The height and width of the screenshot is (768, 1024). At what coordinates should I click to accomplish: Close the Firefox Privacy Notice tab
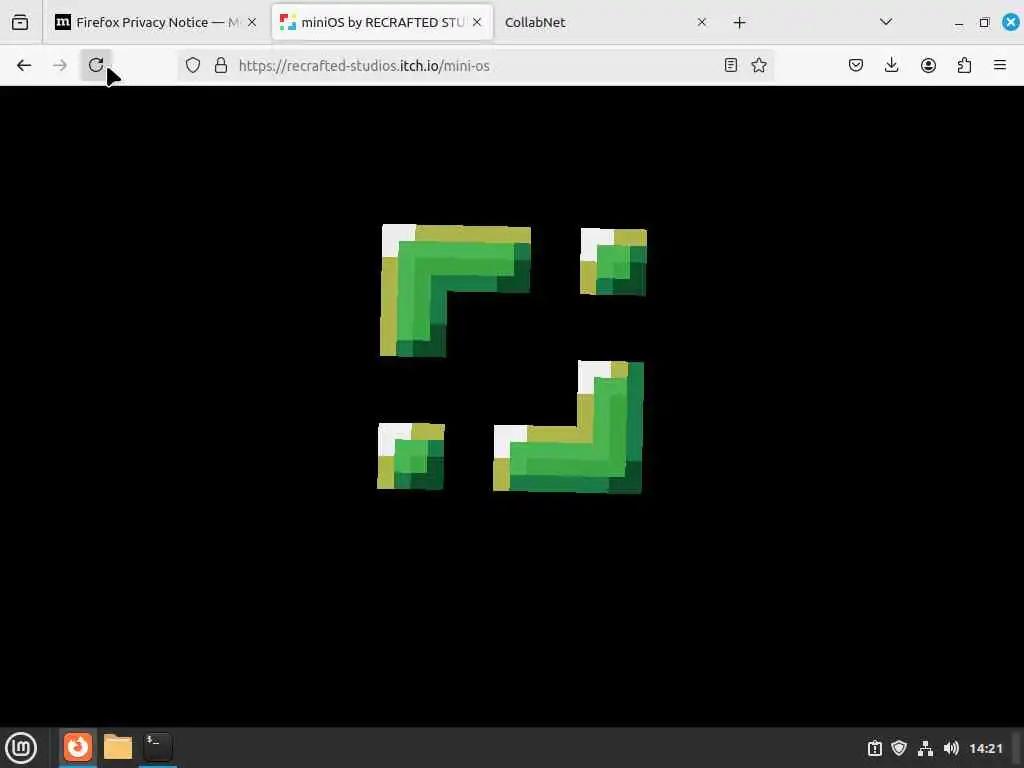tap(252, 22)
